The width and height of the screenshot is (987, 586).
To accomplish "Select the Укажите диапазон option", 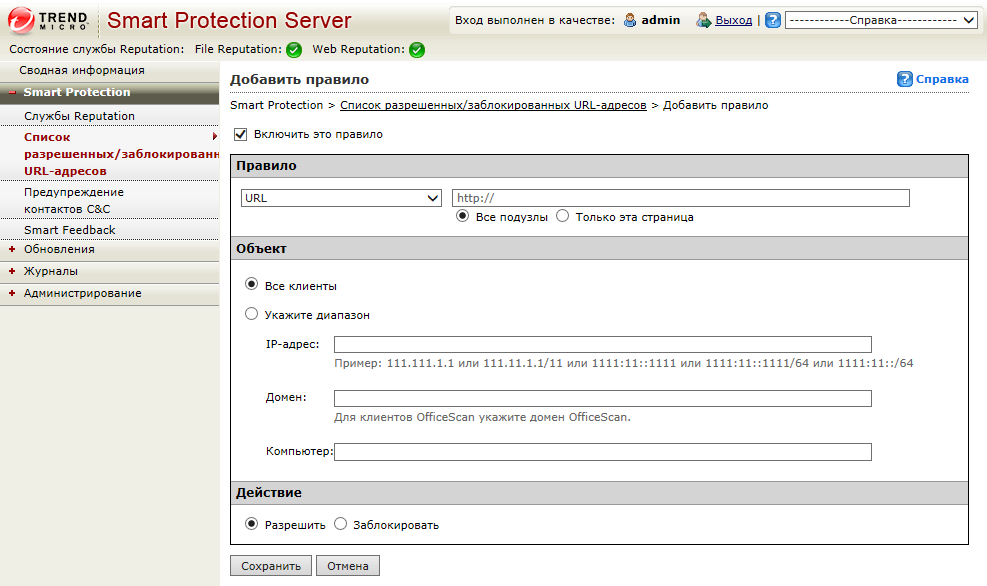I will click(x=251, y=312).
